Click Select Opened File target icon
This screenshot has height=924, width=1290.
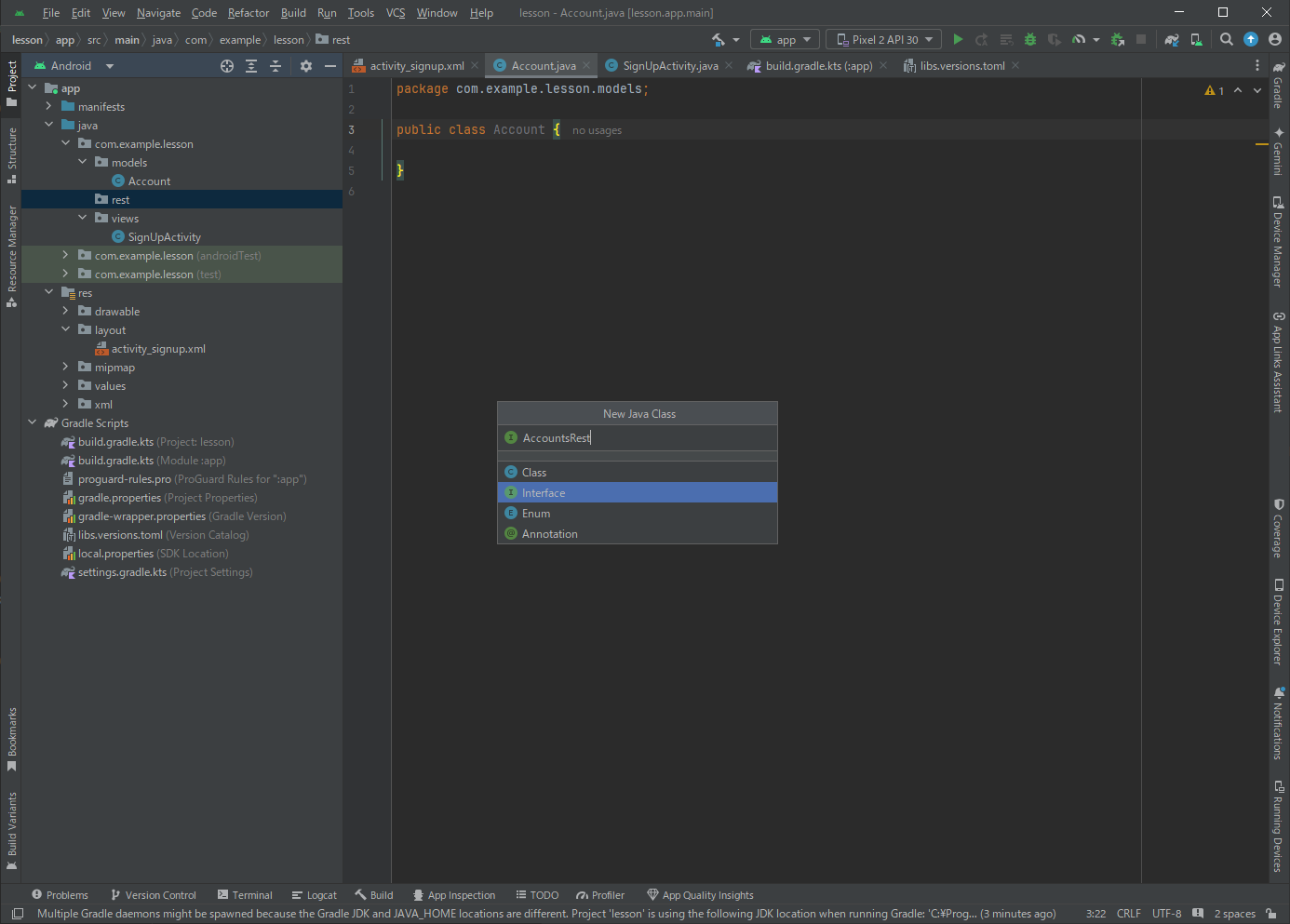pyautogui.click(x=227, y=66)
